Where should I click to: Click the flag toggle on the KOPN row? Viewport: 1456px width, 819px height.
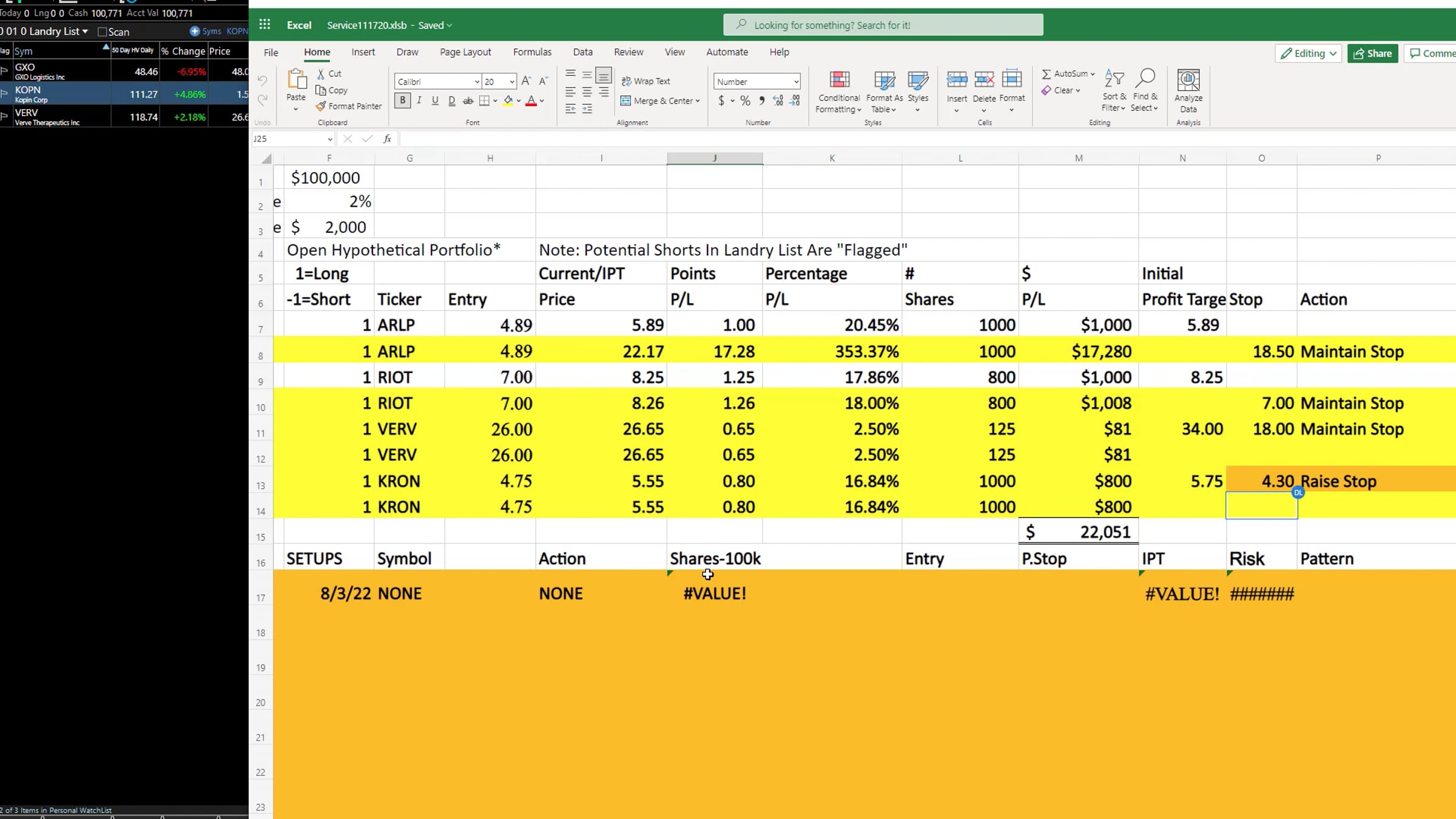coord(4,93)
